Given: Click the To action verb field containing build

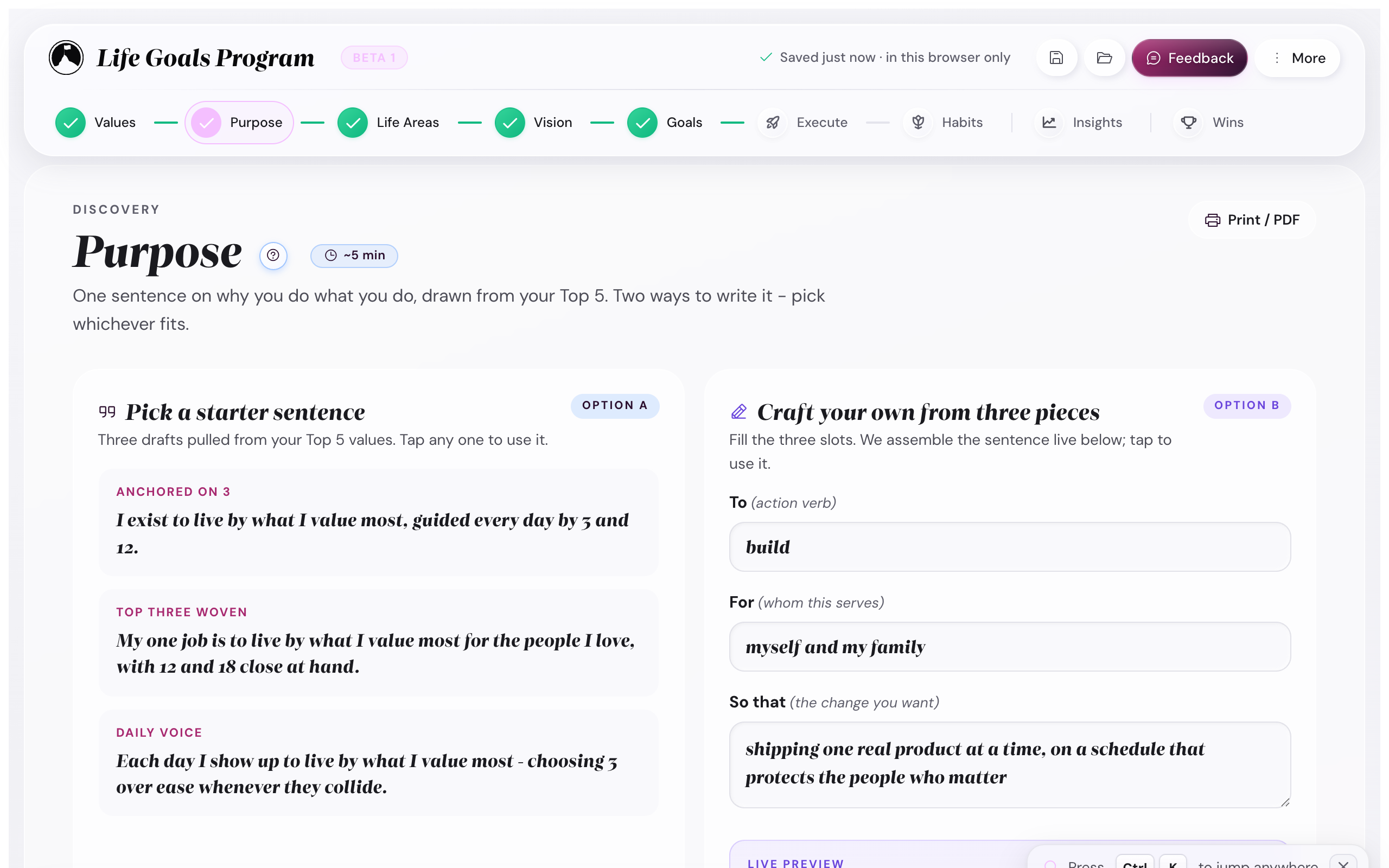Looking at the screenshot, I should pos(1010,546).
